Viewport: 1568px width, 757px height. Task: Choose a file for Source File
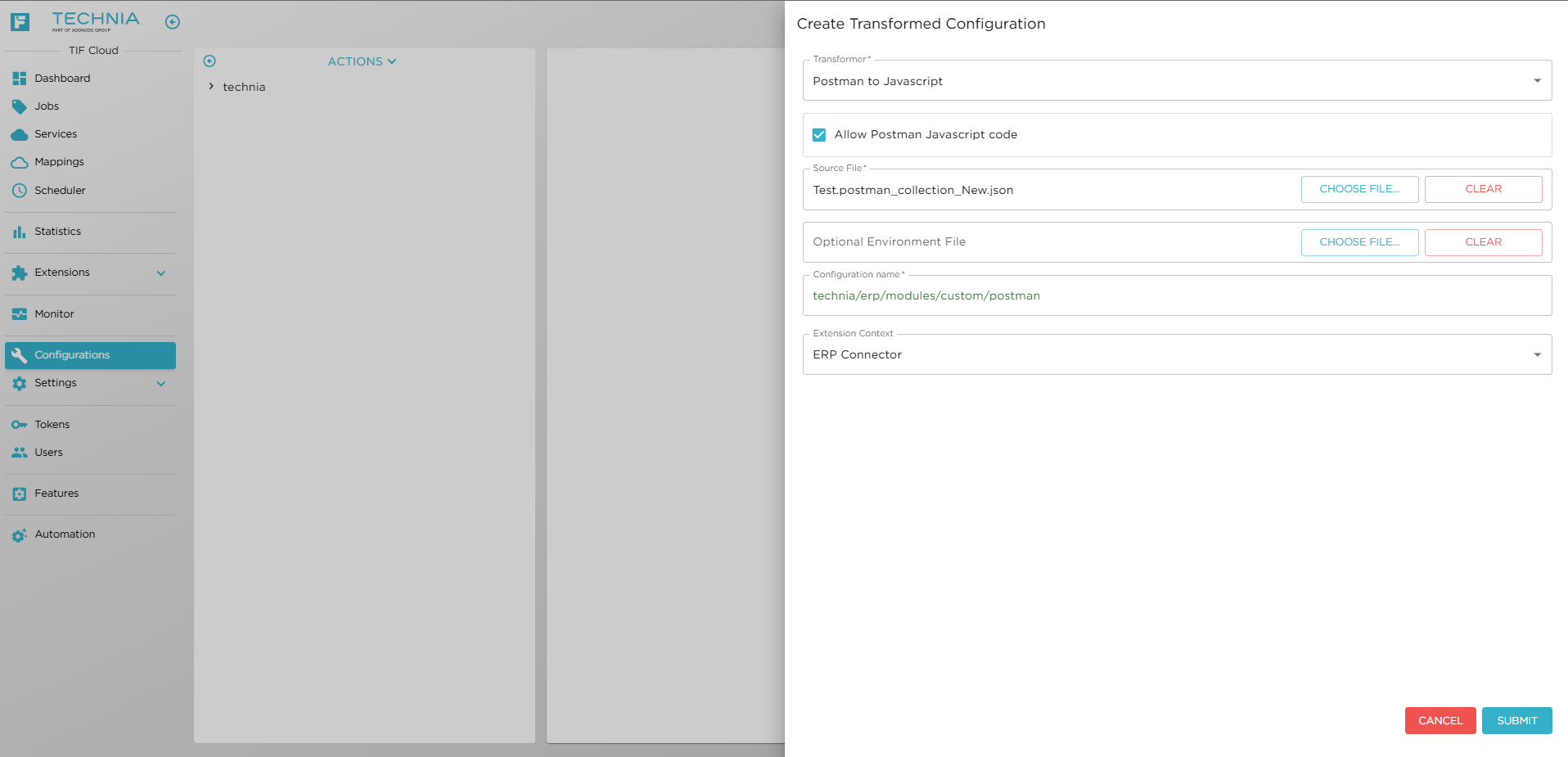pyautogui.click(x=1359, y=189)
